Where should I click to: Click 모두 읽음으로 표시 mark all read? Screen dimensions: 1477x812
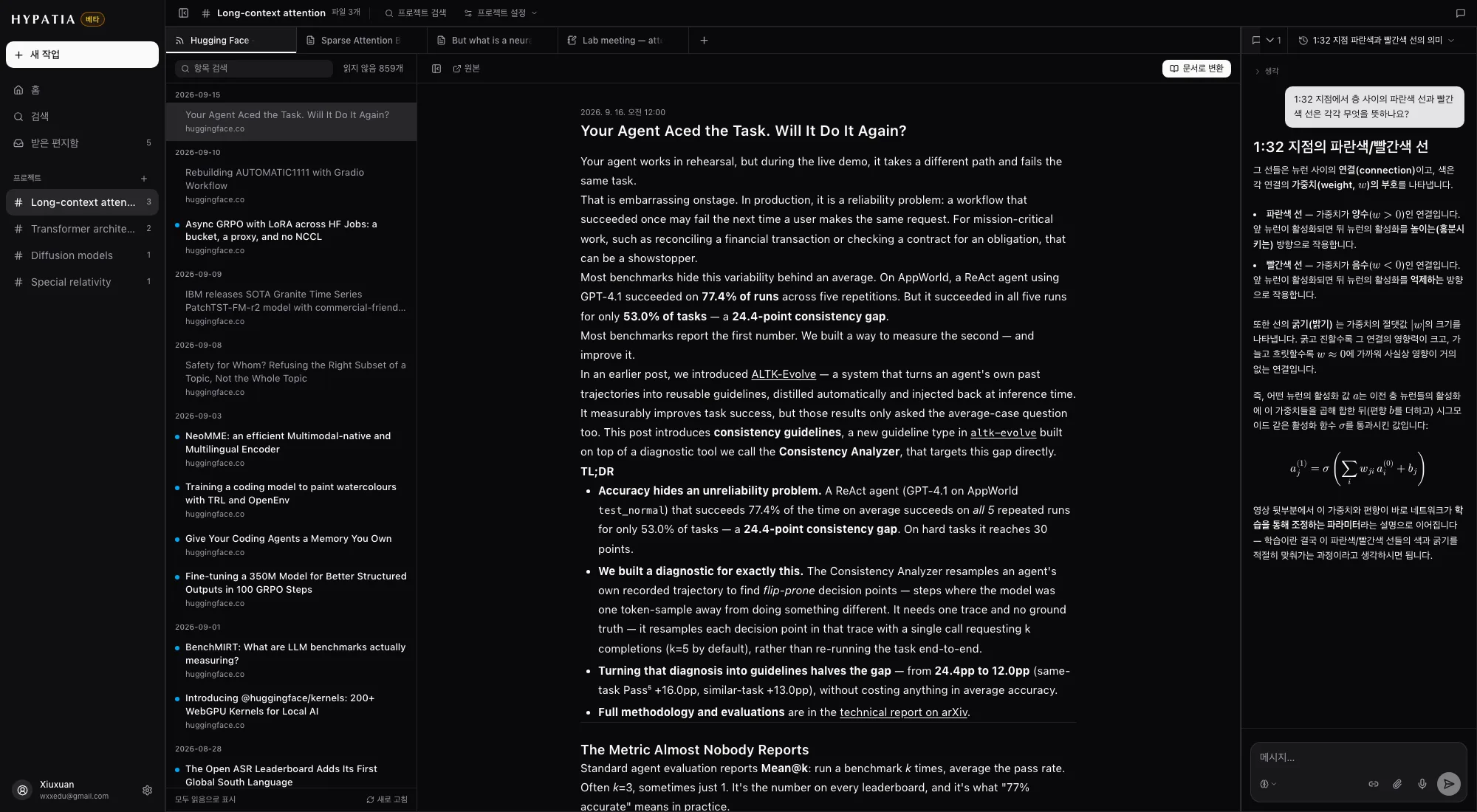(x=205, y=799)
